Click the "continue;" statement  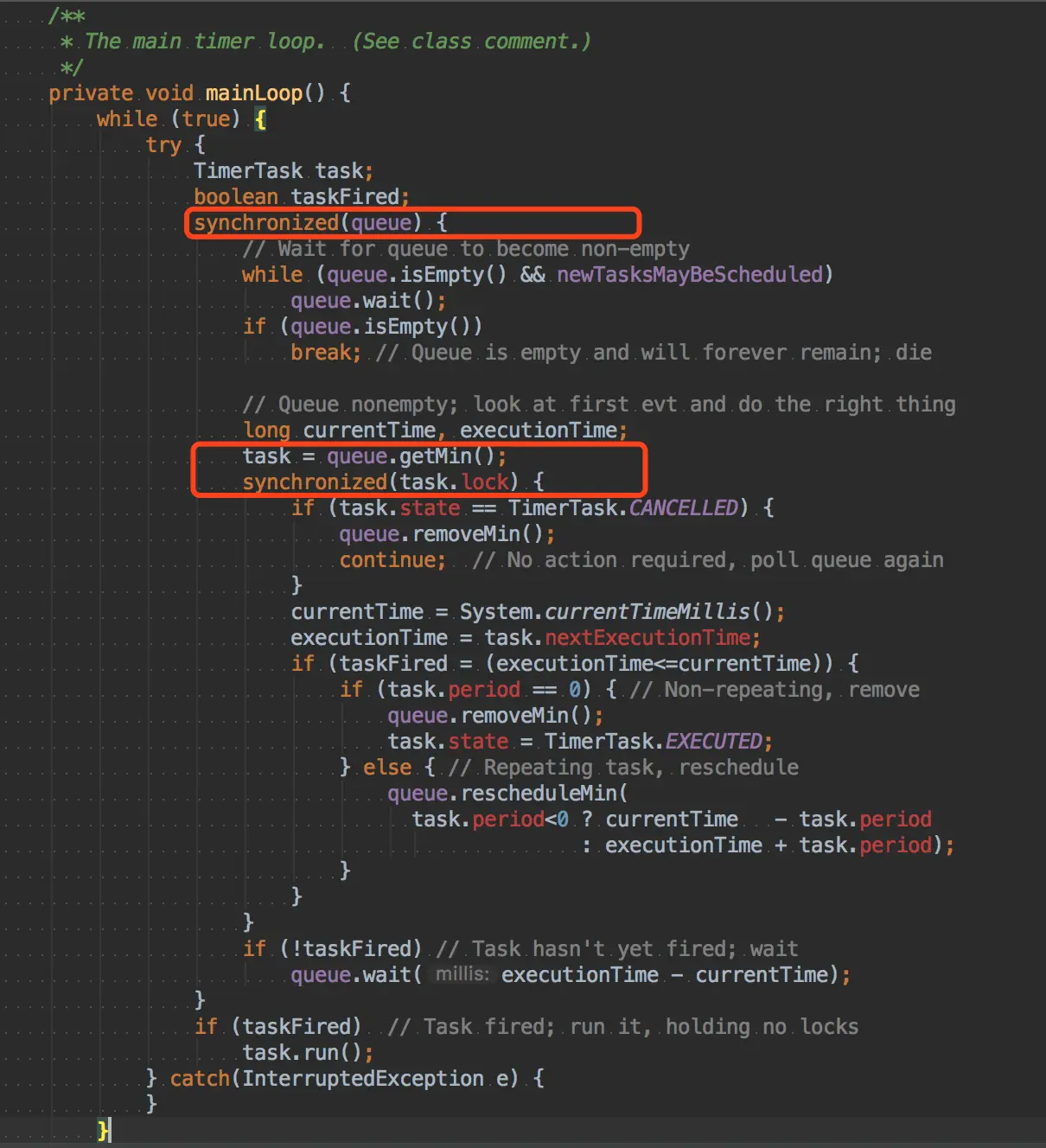point(392,560)
